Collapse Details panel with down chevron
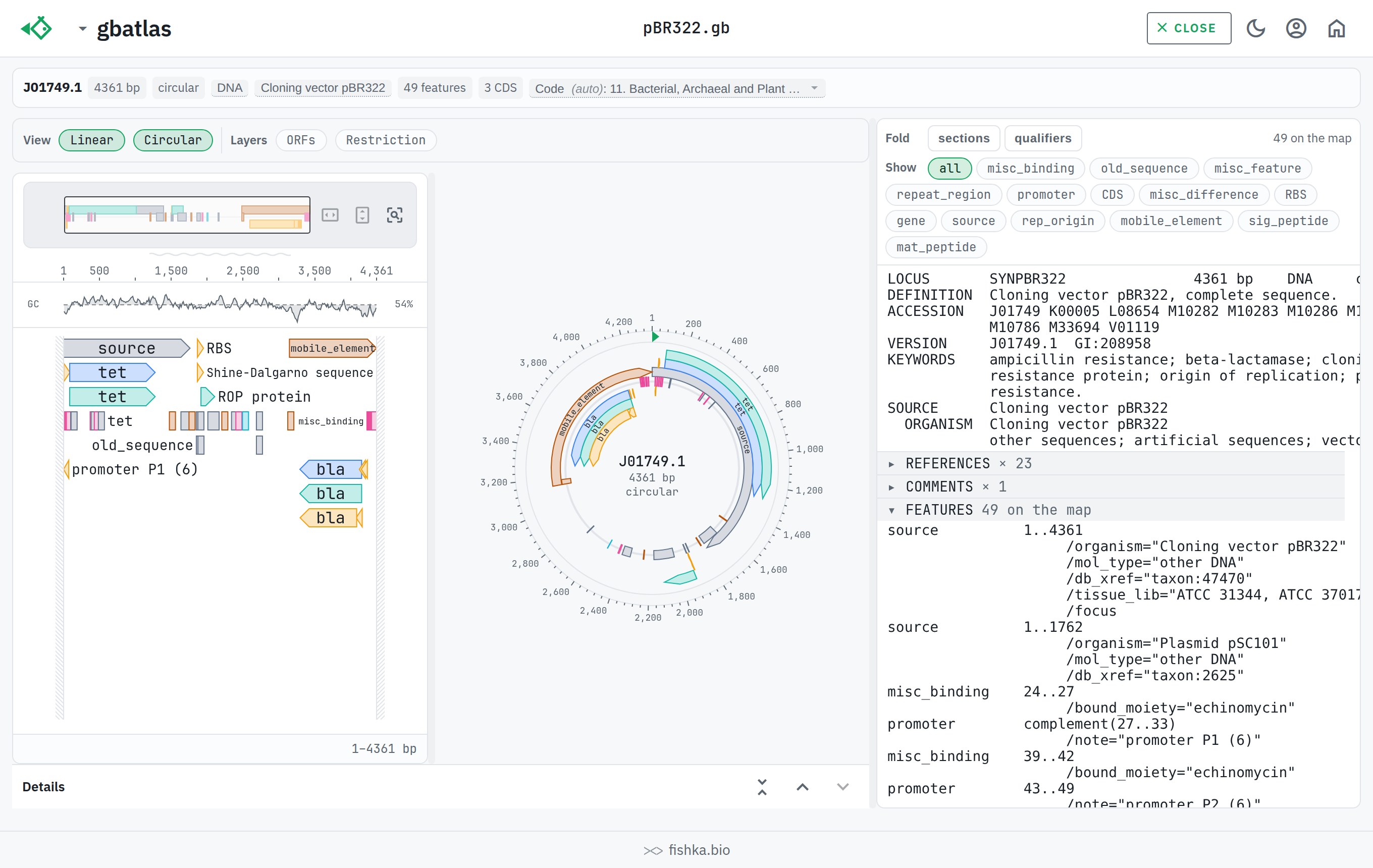 (x=843, y=787)
